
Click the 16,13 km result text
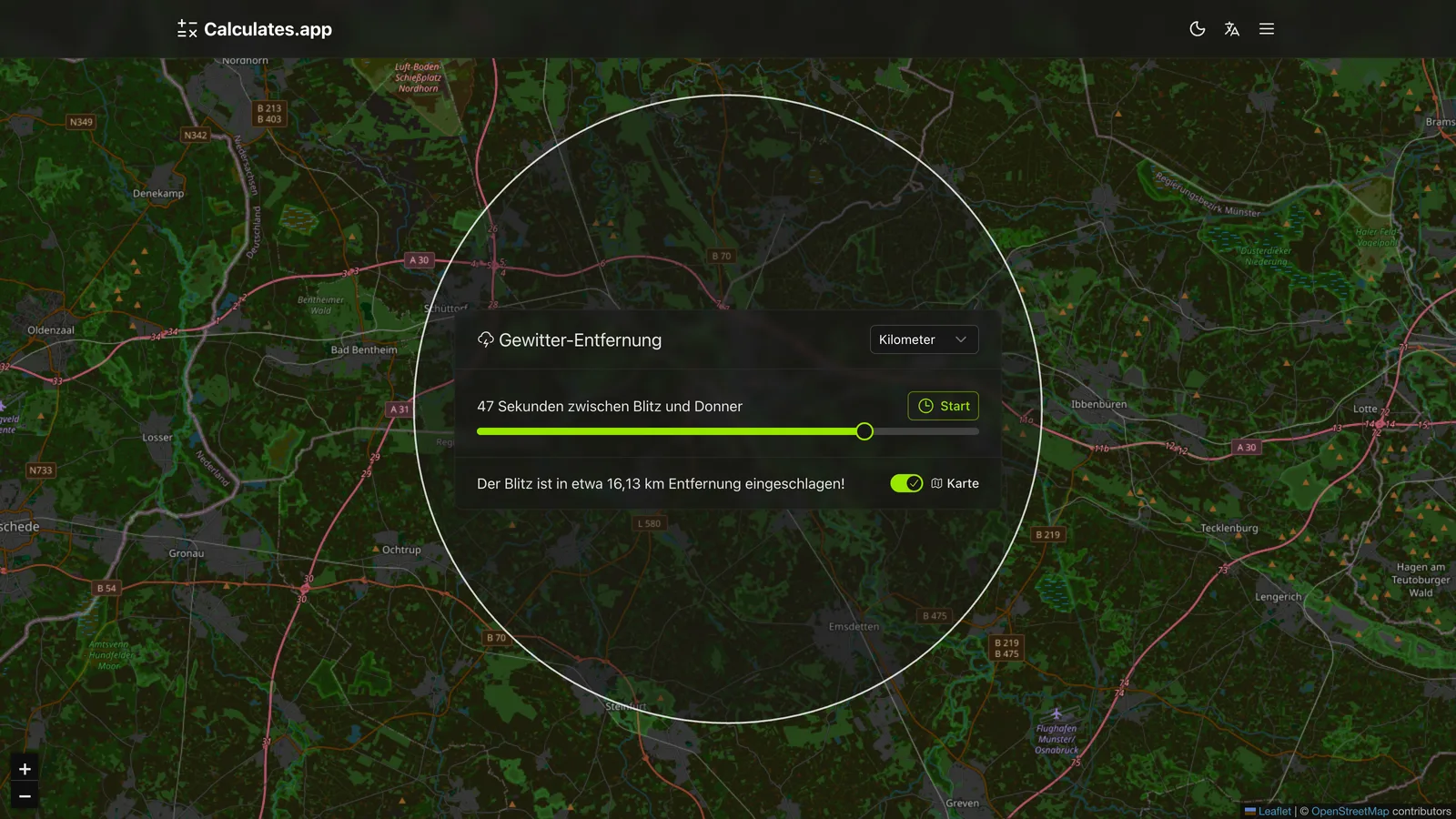point(661,483)
